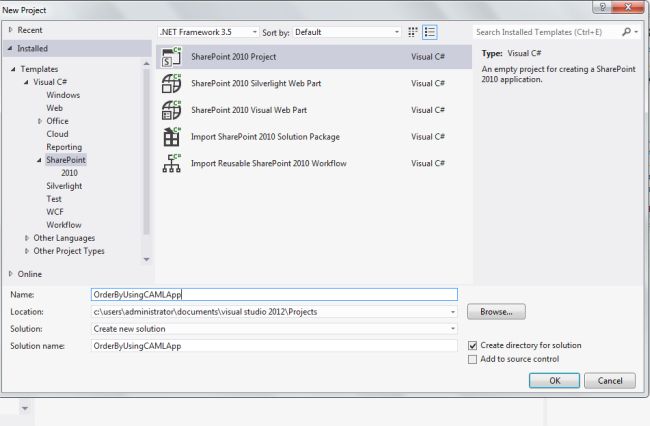This screenshot has height=426, width=650.
Task: Select 'SharePoint 2010 Visual Web Part' text
Action: (x=249, y=110)
